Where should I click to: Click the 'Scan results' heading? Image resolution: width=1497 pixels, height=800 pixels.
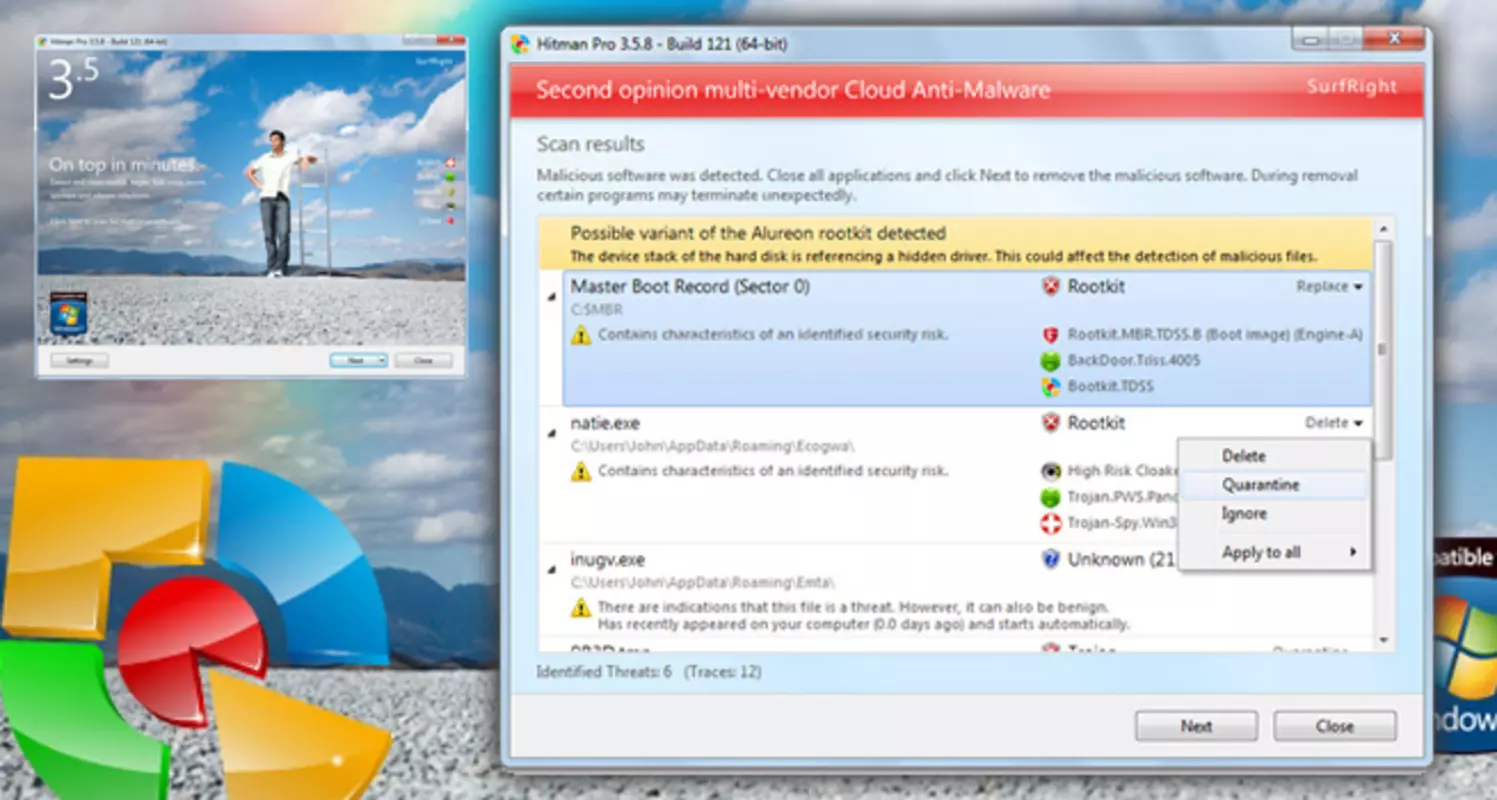click(591, 145)
